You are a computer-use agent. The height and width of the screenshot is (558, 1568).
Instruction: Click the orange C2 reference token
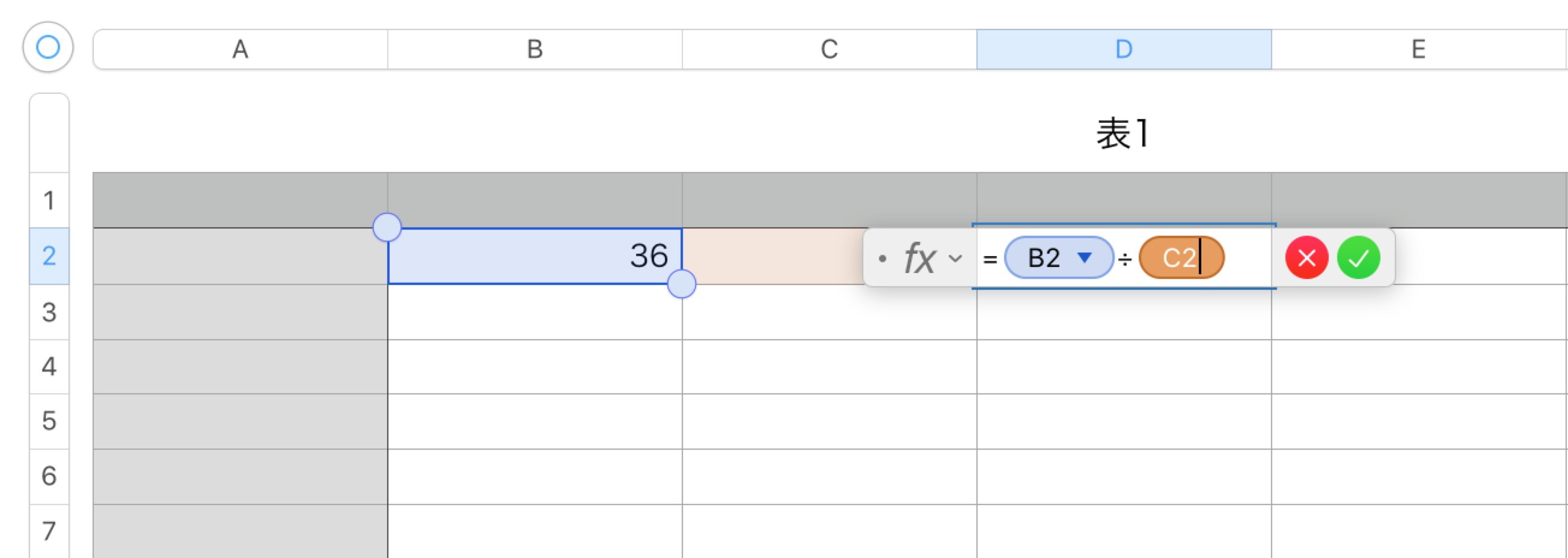(x=1178, y=258)
